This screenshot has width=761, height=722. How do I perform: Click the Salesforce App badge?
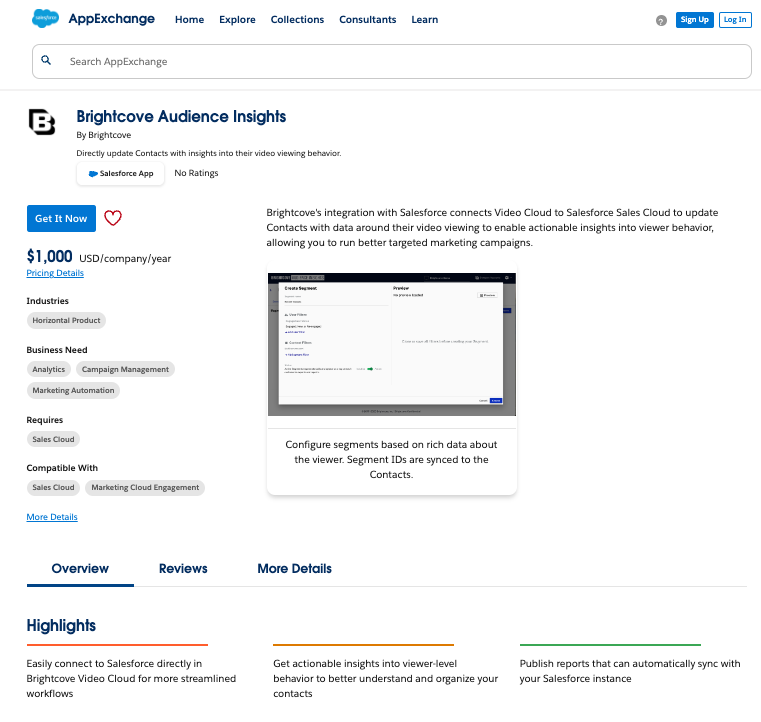(x=120, y=173)
